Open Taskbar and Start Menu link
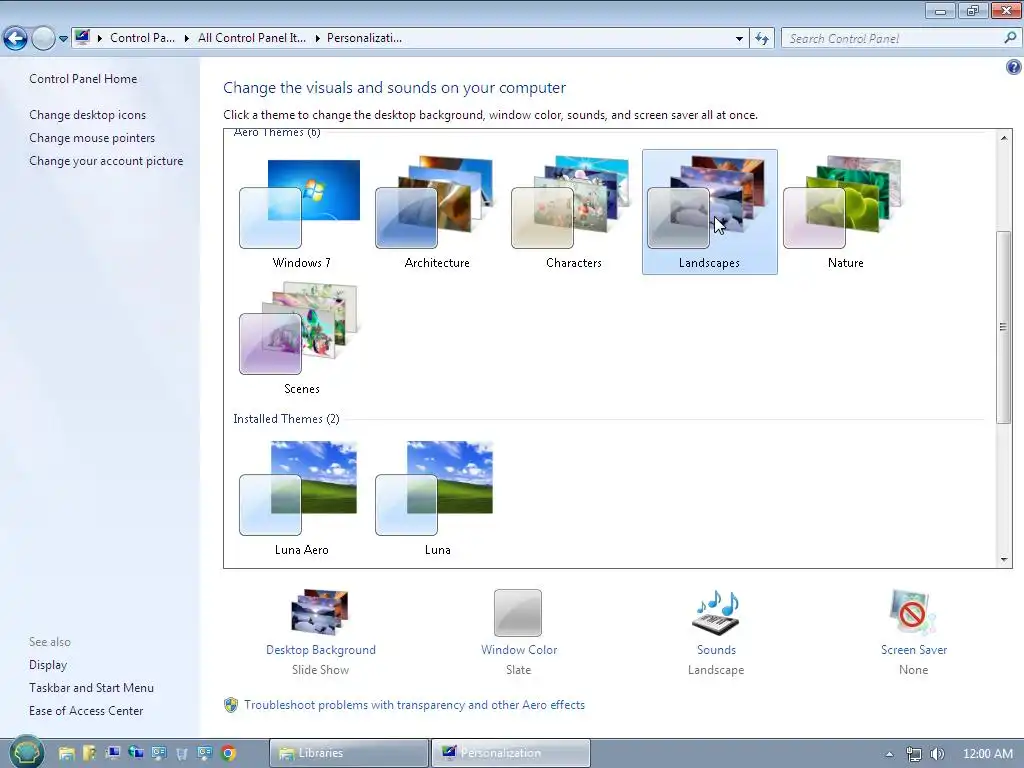Viewport: 1024px width, 768px height. pyautogui.click(x=91, y=688)
